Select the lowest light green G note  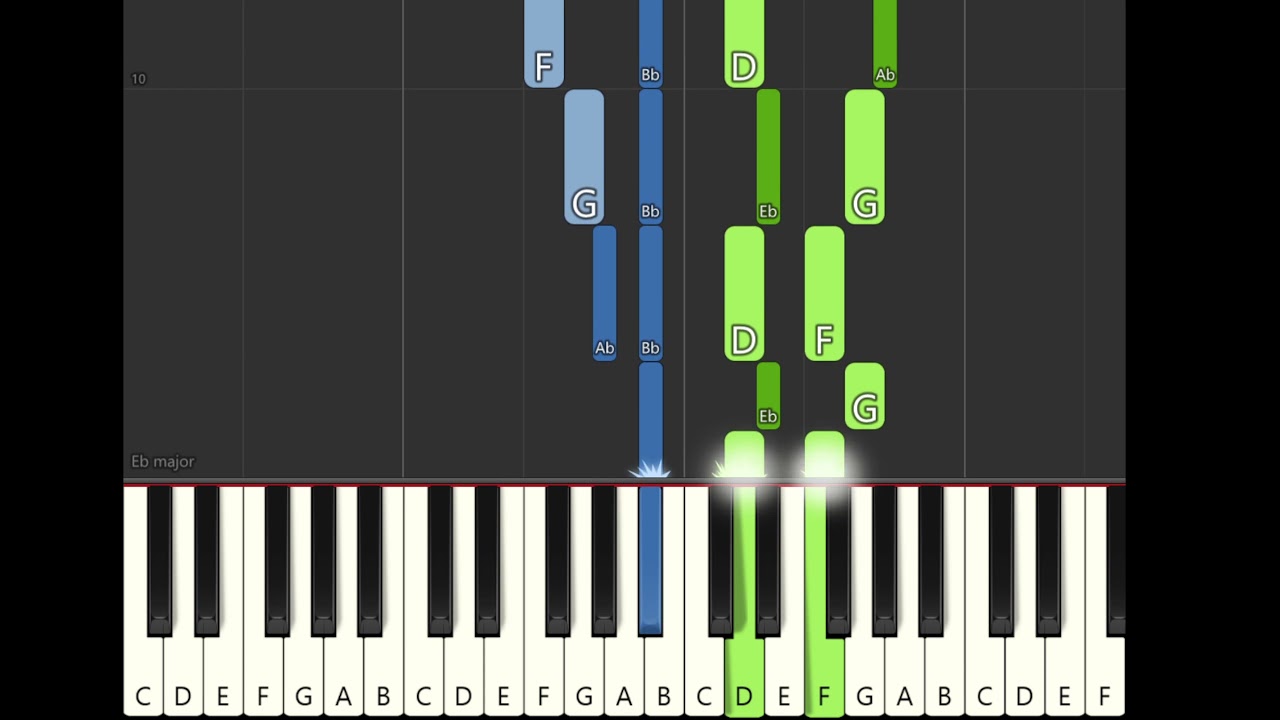(x=865, y=396)
